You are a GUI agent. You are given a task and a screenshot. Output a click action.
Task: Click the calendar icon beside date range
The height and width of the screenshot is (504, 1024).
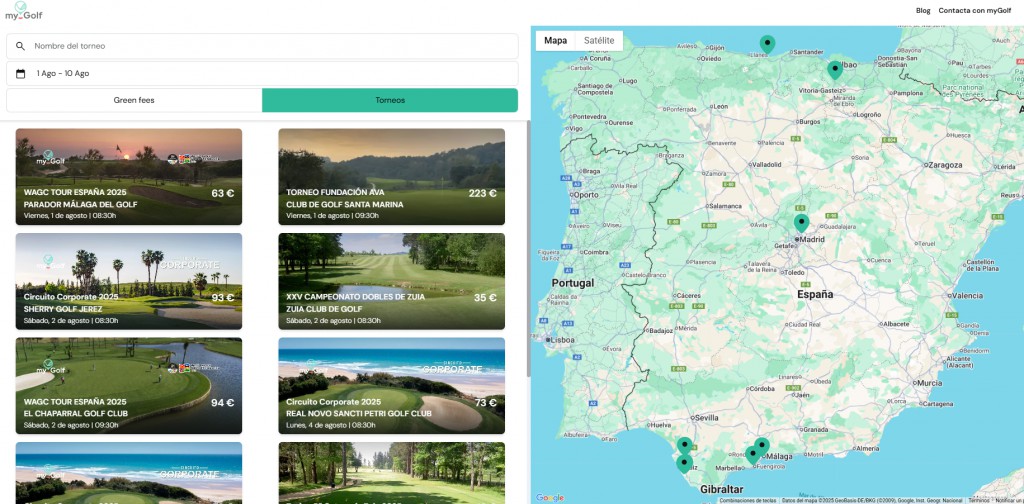click(x=20, y=74)
